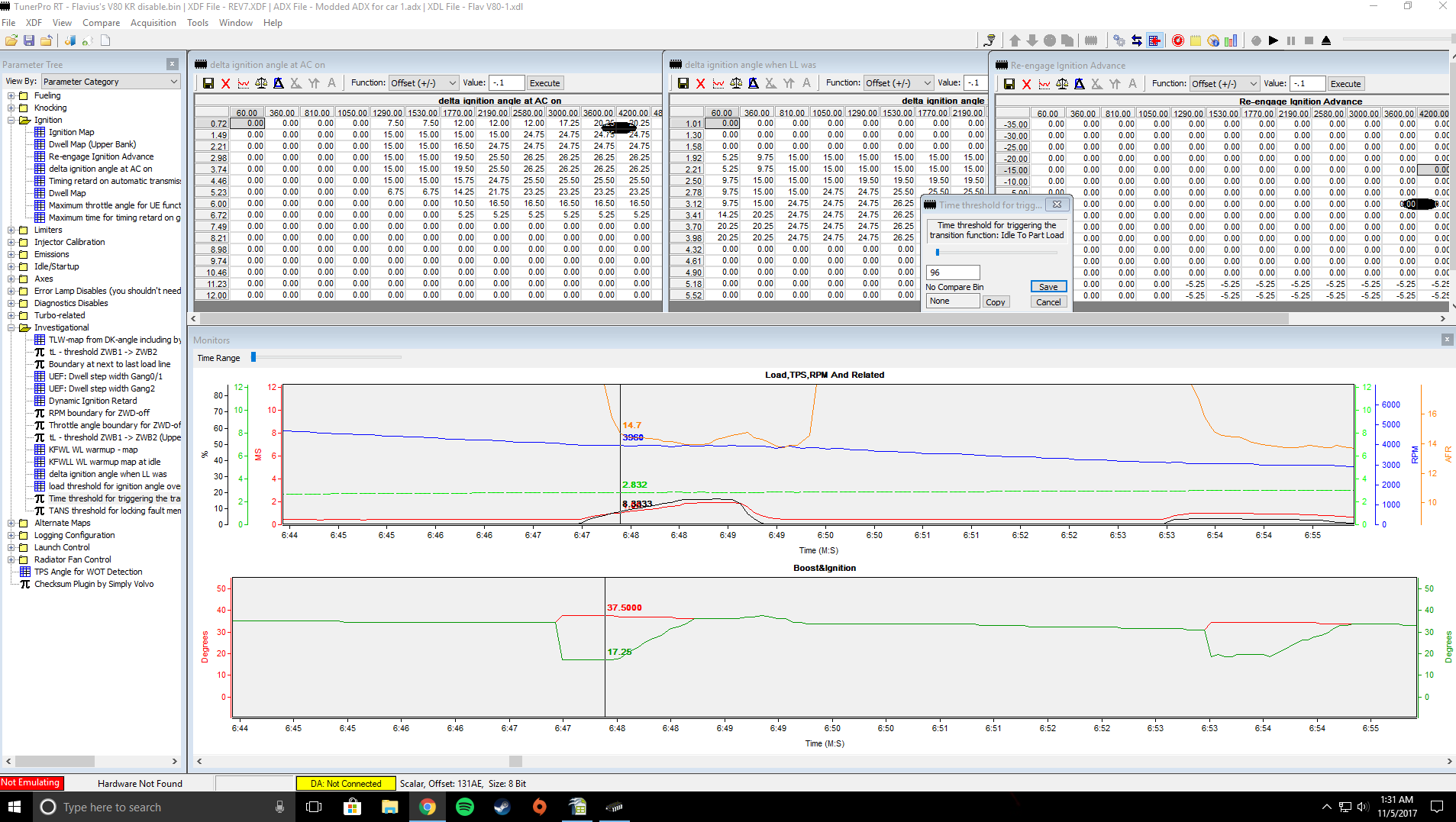
Task: Save the bin with the main toolbar floppy icon
Action: (x=29, y=40)
